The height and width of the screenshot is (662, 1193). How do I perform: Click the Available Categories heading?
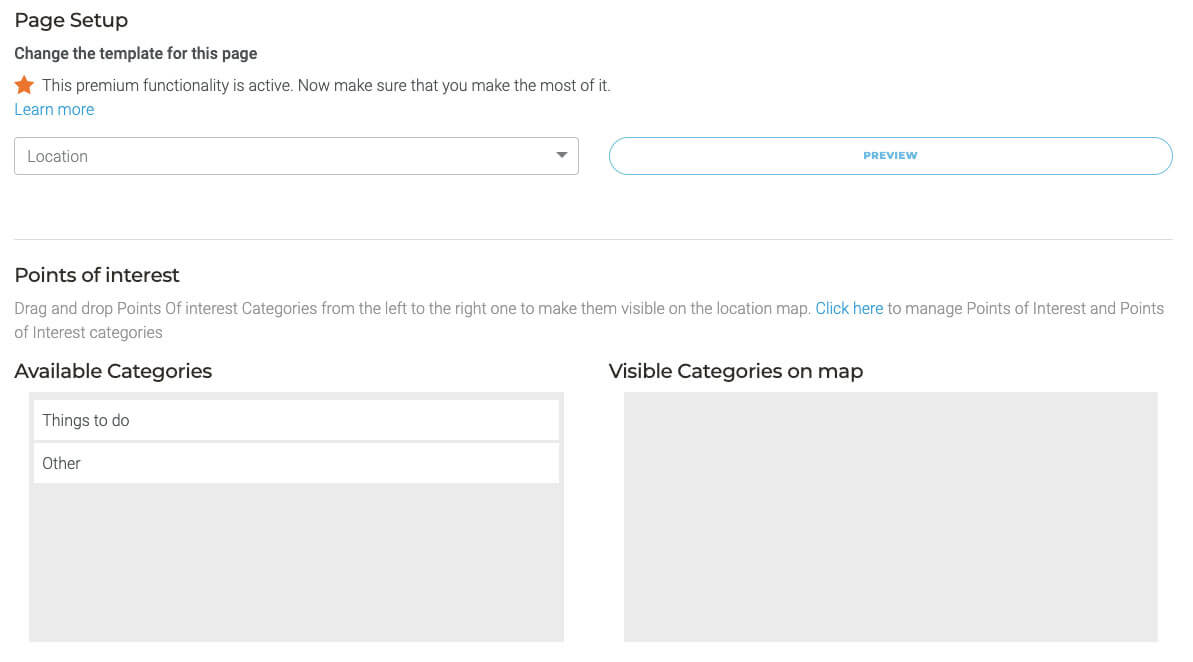coord(113,371)
